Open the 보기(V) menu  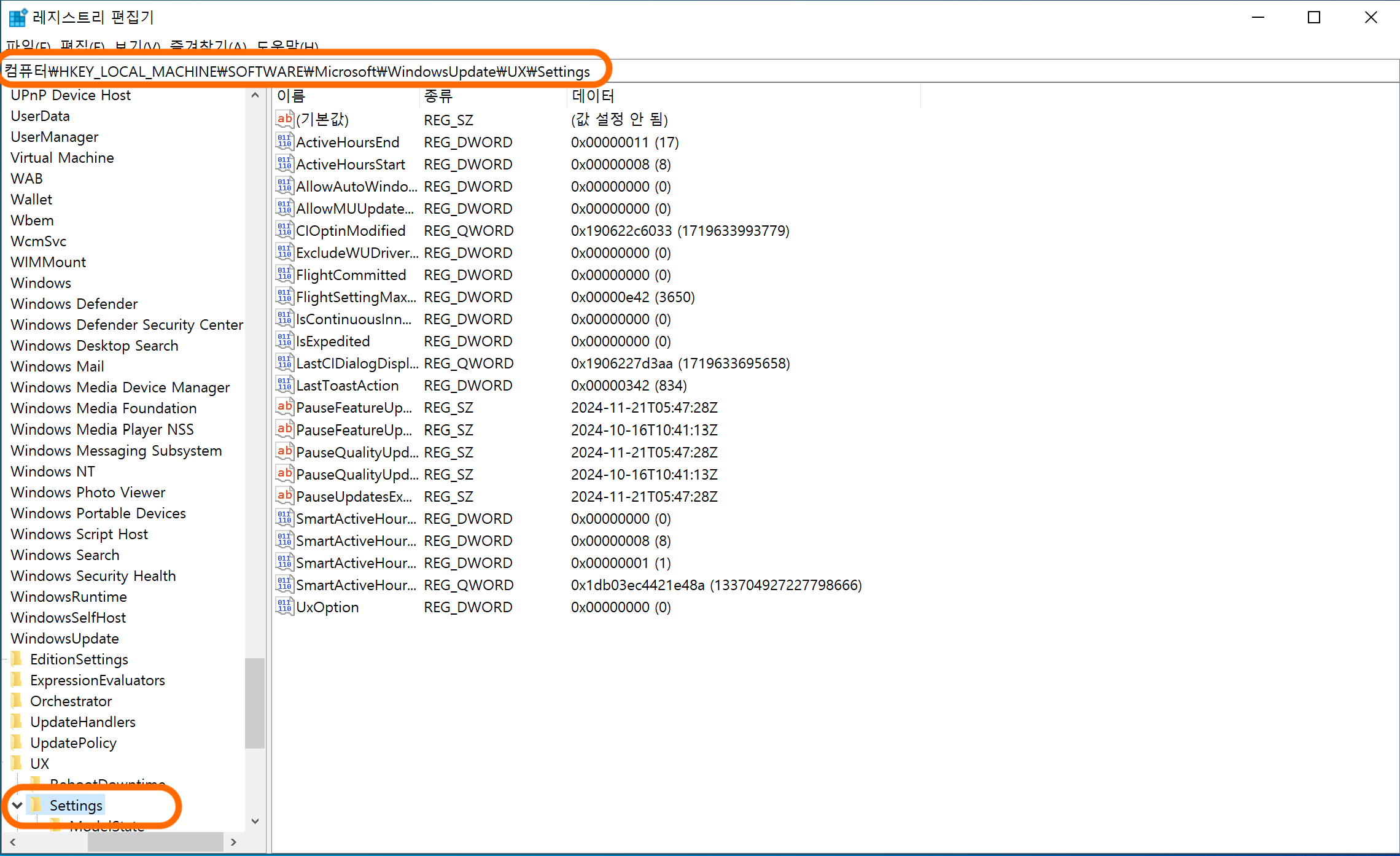[x=138, y=47]
